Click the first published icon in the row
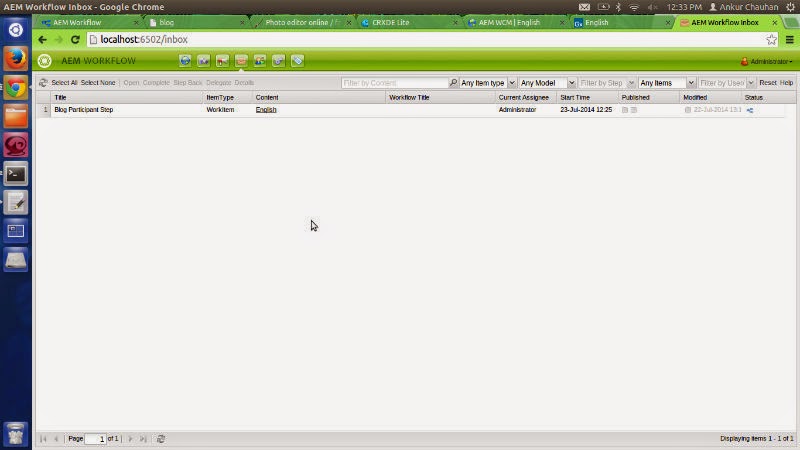800x450 pixels. 624,110
